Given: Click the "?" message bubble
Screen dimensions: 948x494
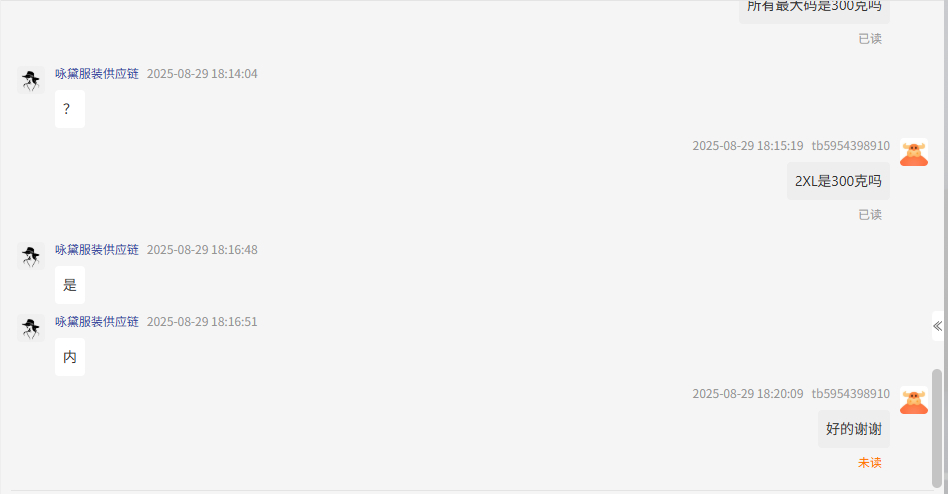Looking at the screenshot, I should pos(70,109).
